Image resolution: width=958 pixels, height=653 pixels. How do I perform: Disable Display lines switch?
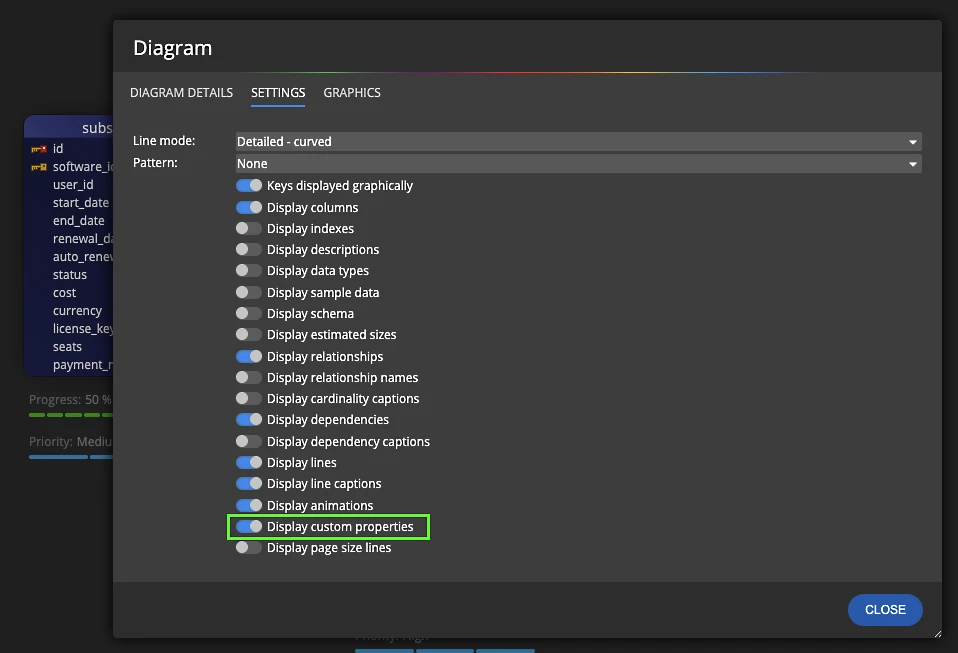[249, 462]
